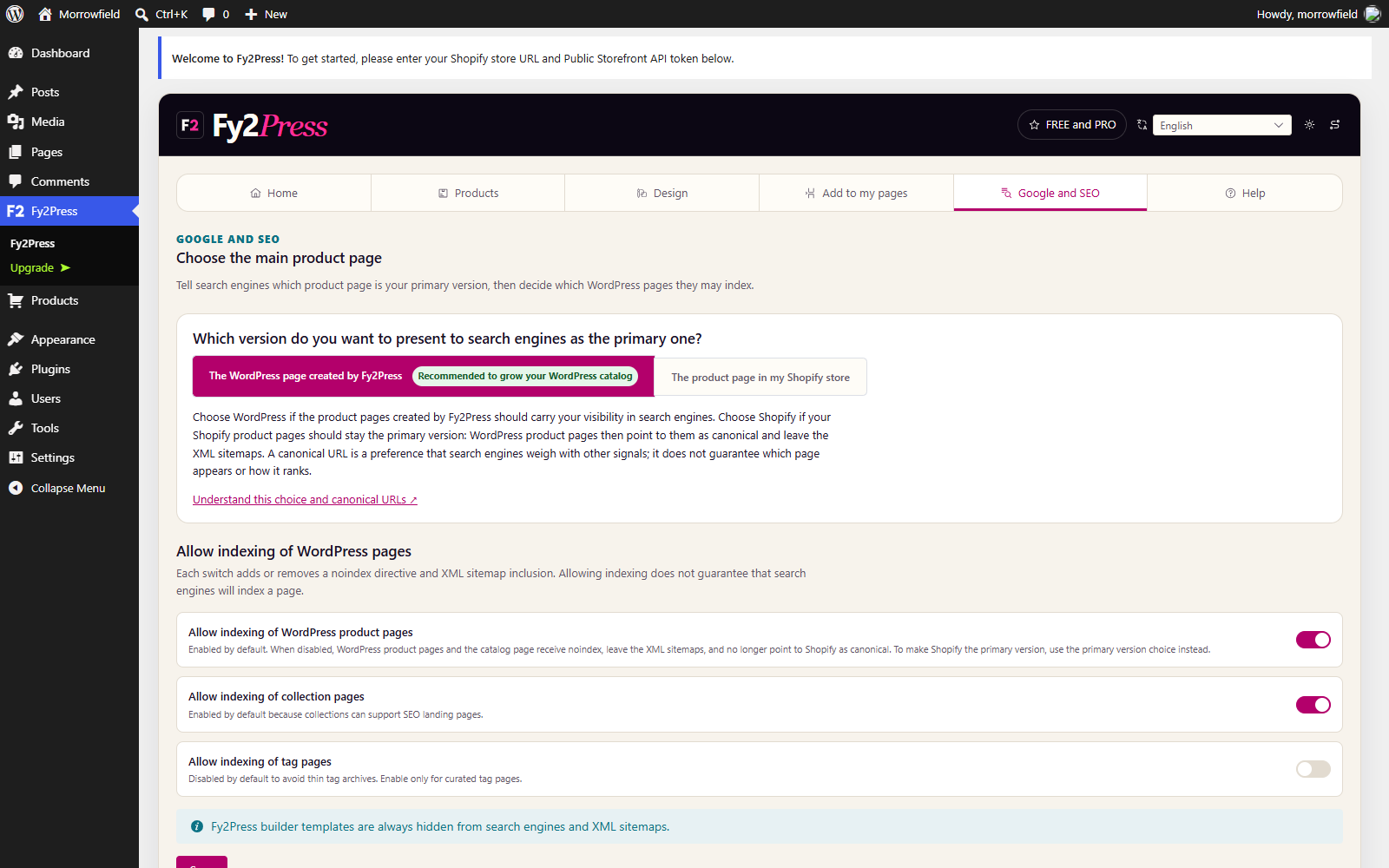The width and height of the screenshot is (1389, 868).
Task: Click the translate icon beside language selector
Action: (1142, 125)
